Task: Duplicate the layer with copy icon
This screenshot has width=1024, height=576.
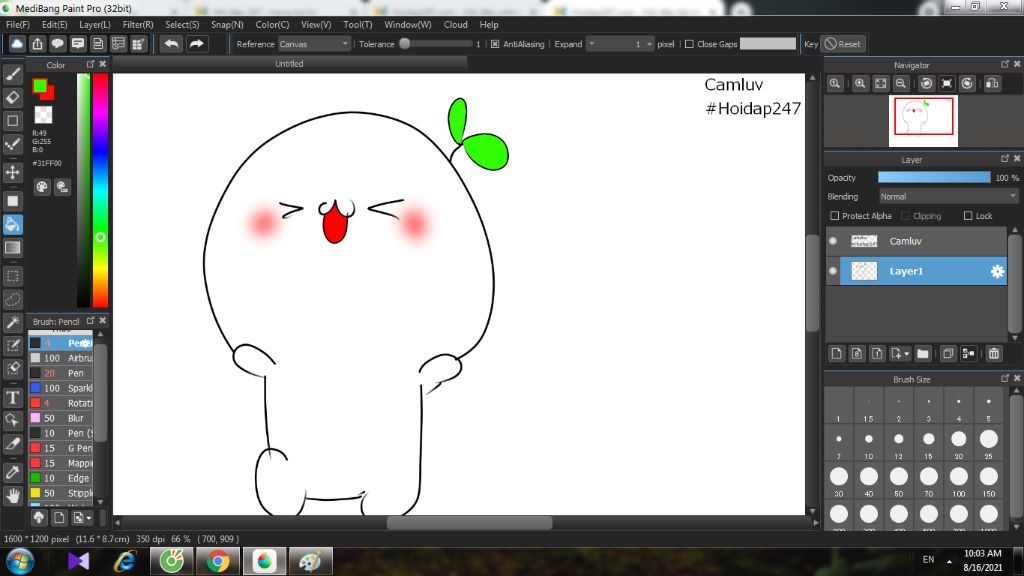Action: [948, 353]
